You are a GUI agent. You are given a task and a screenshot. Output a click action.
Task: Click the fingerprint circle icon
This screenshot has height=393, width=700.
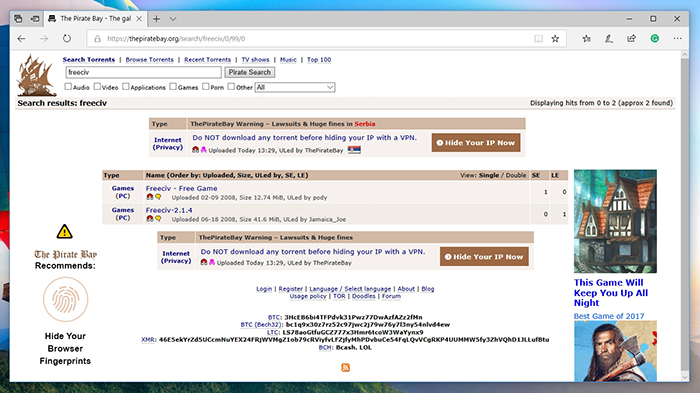pyautogui.click(x=66, y=299)
